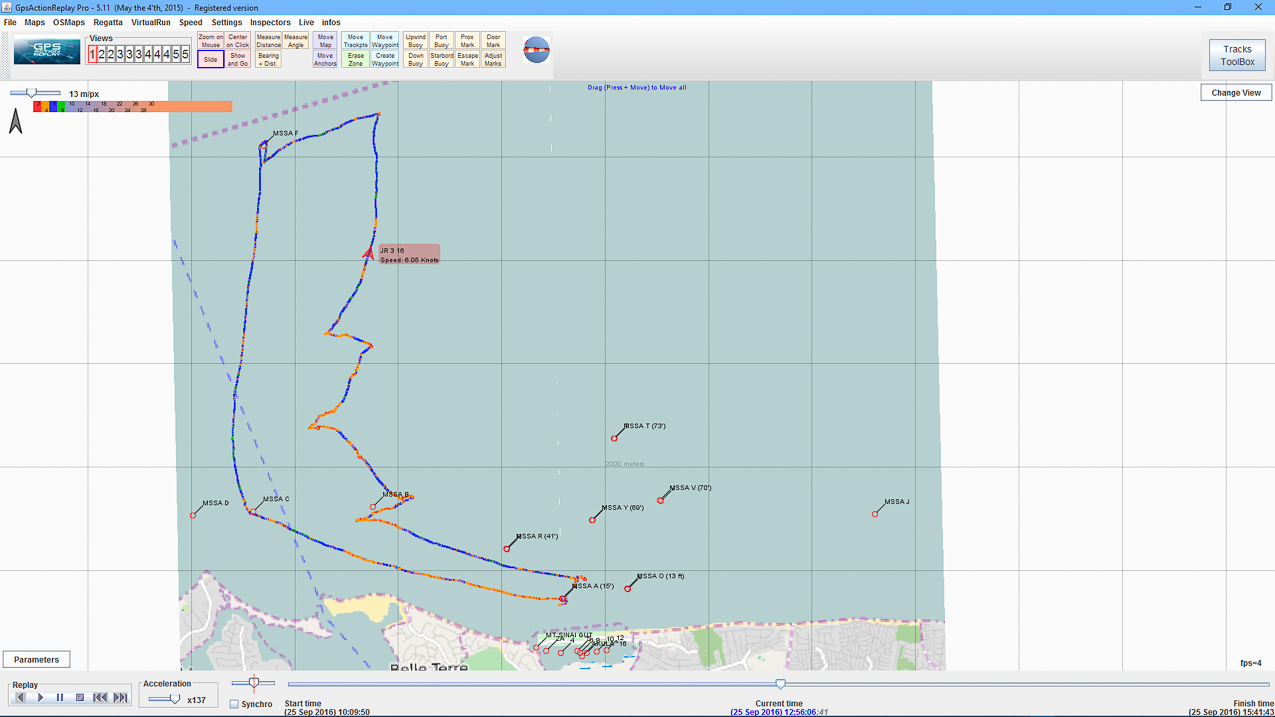Open the Parameters panel
The width and height of the screenshot is (1275, 717).
click(x=36, y=659)
